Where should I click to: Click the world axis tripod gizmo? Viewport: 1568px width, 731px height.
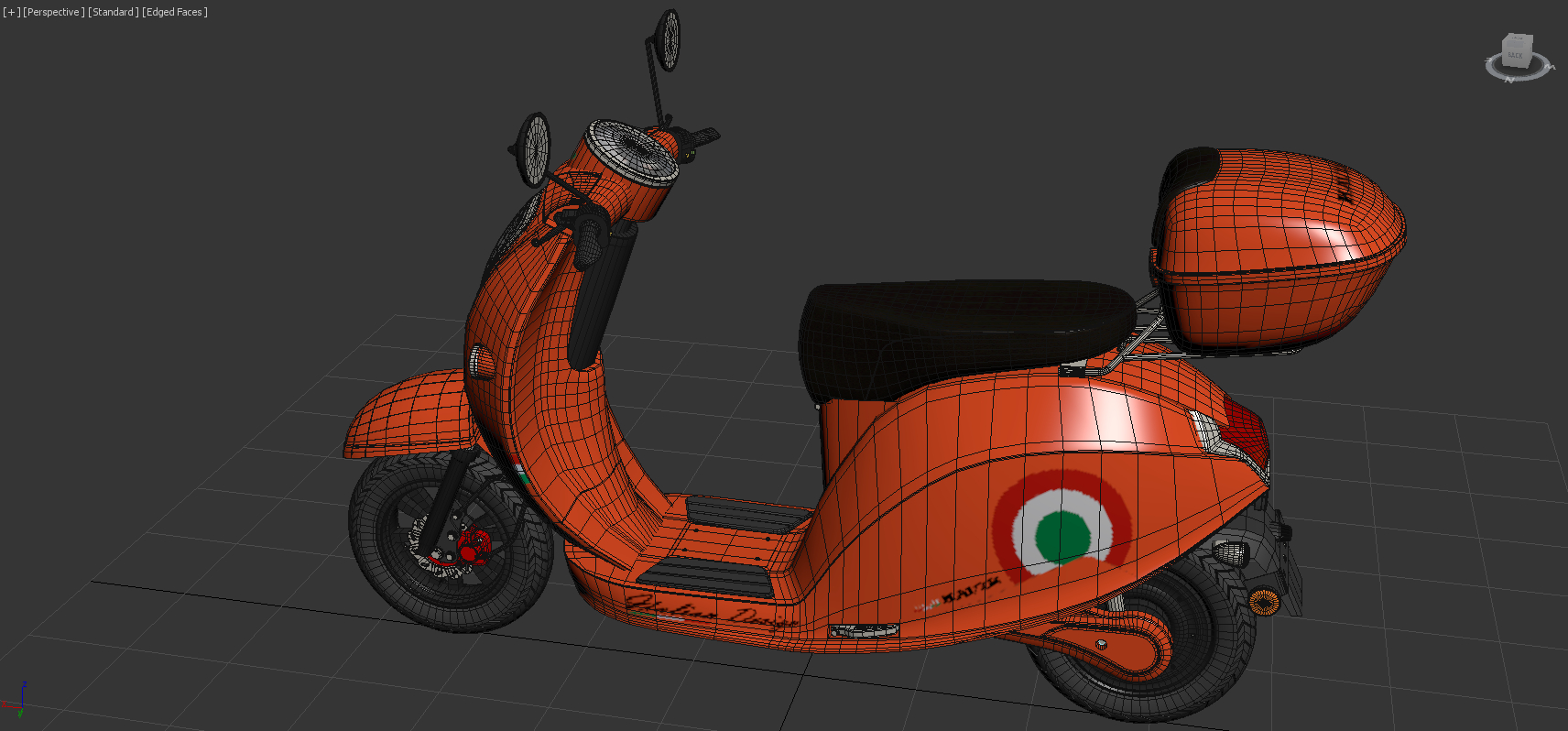coord(18,701)
